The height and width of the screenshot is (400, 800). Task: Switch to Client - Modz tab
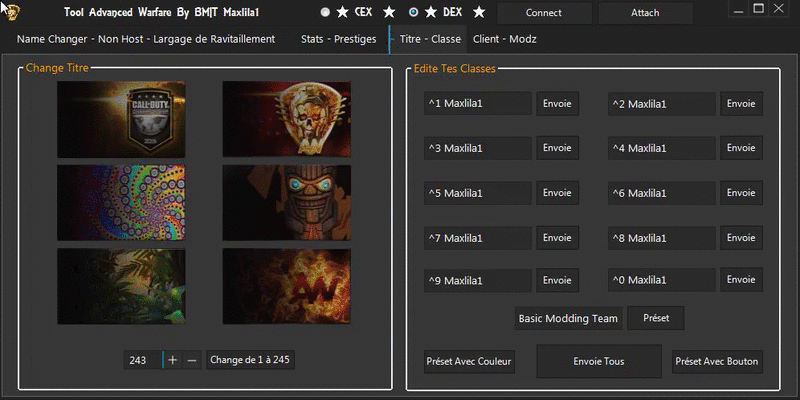click(505, 39)
